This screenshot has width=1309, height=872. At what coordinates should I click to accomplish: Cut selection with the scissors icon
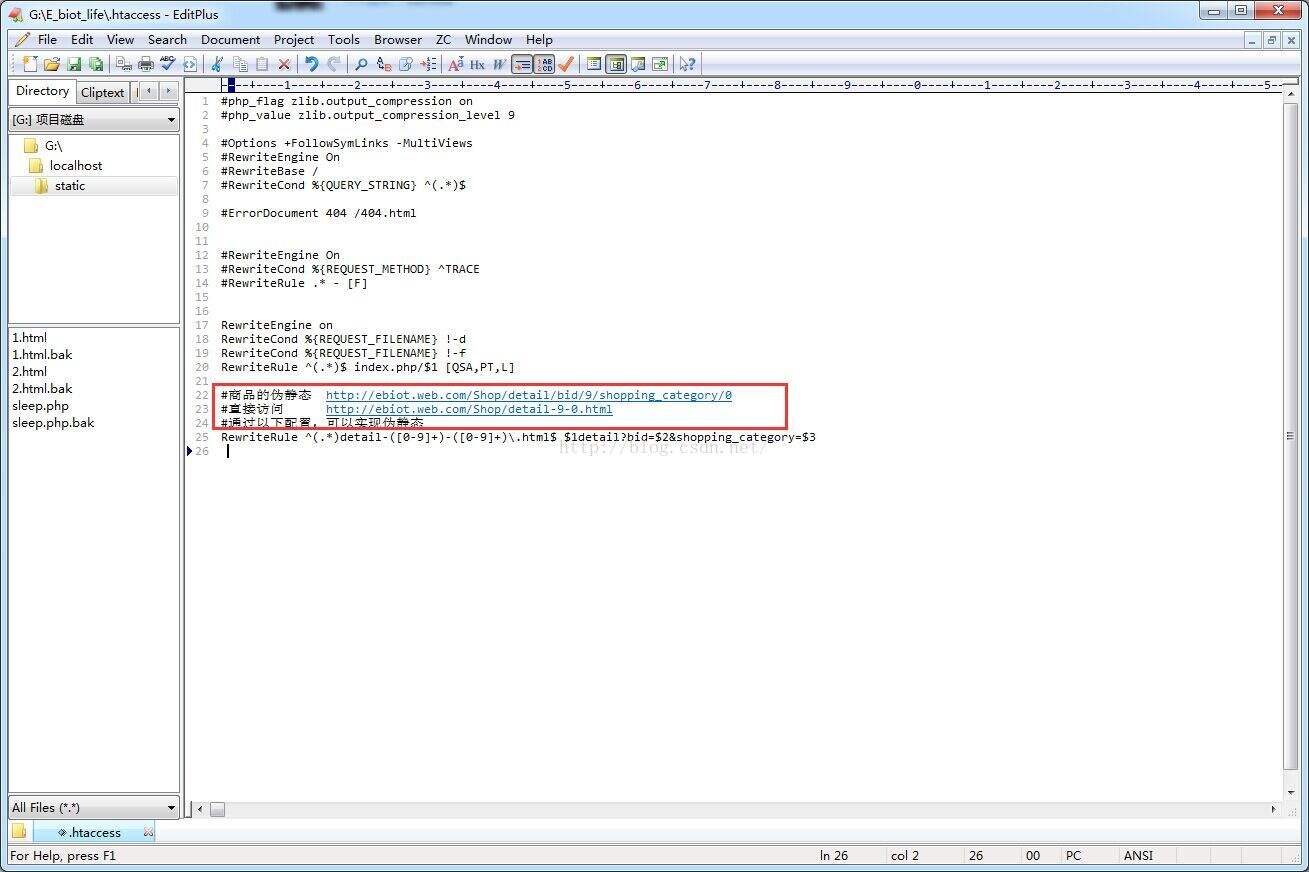pyautogui.click(x=216, y=64)
